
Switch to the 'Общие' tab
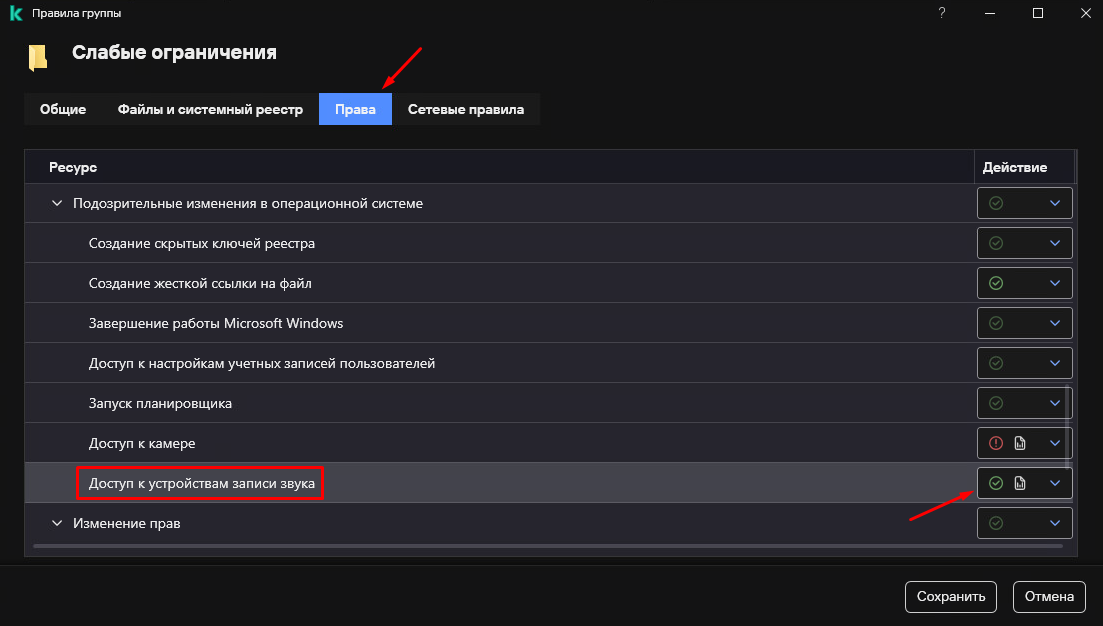(63, 110)
